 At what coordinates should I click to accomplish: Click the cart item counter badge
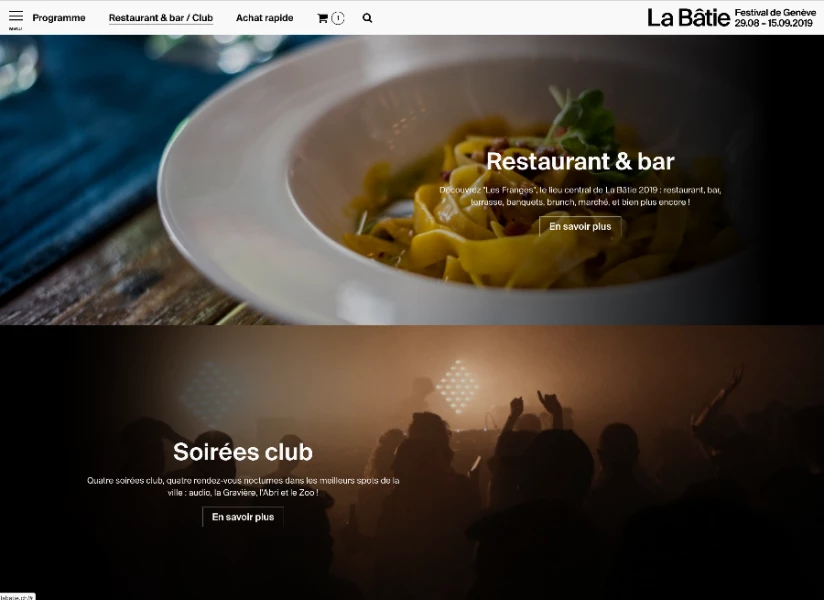[x=338, y=18]
